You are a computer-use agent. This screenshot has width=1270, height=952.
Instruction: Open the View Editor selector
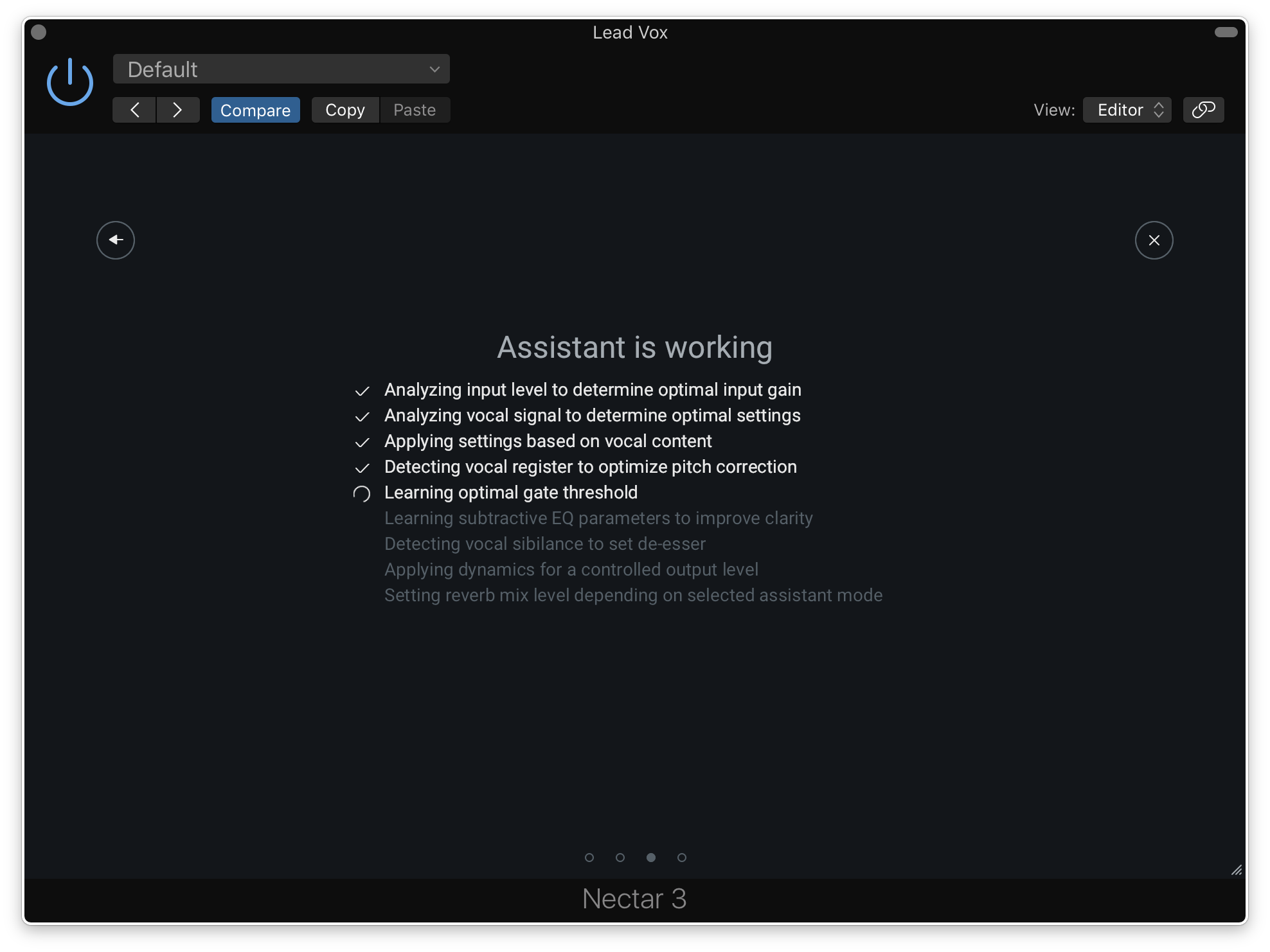1127,110
